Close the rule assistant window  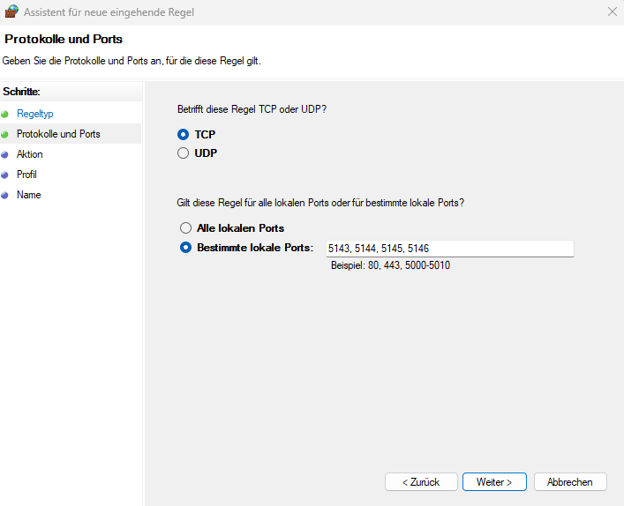pyautogui.click(x=611, y=12)
